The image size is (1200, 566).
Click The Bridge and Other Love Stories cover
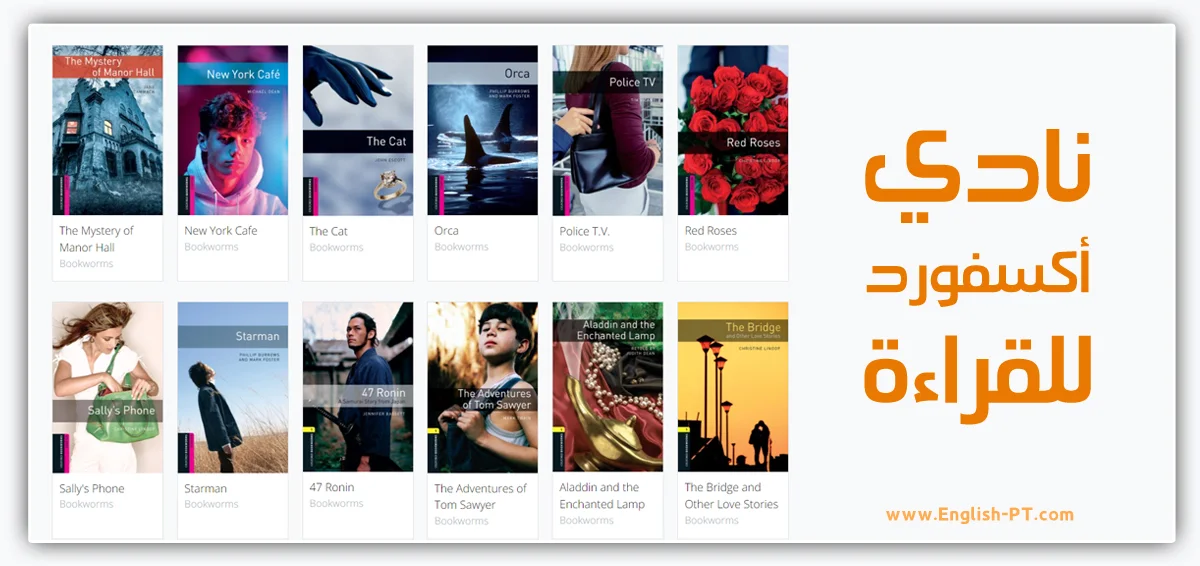(x=732, y=387)
